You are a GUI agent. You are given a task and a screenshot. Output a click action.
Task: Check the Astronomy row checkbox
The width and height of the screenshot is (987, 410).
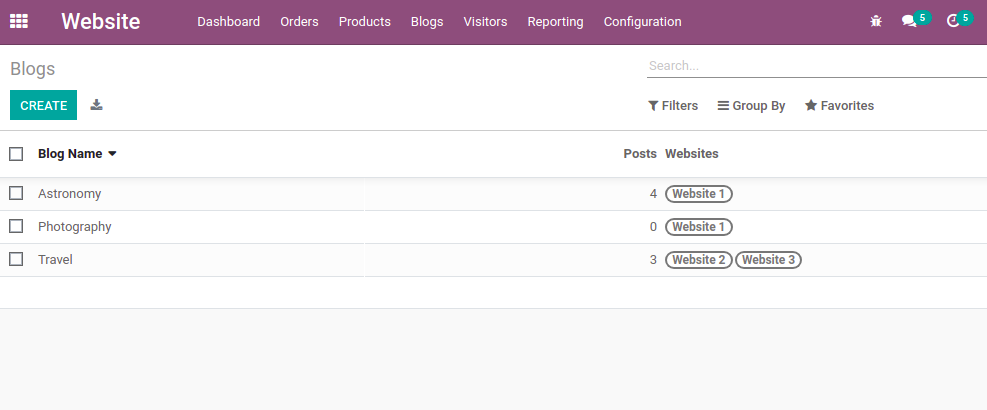[16, 193]
